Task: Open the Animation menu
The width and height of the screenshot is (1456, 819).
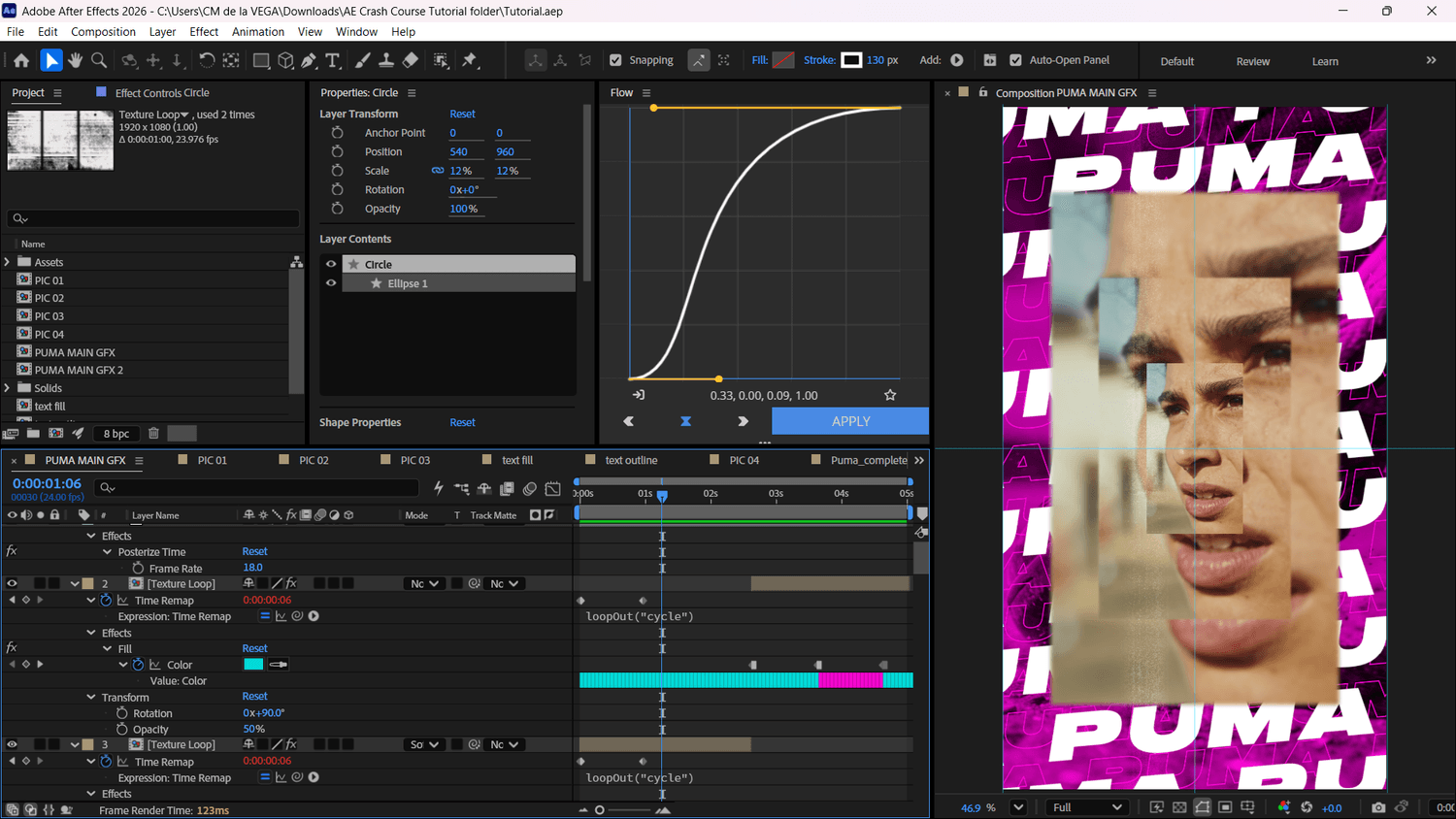Action: [x=258, y=32]
